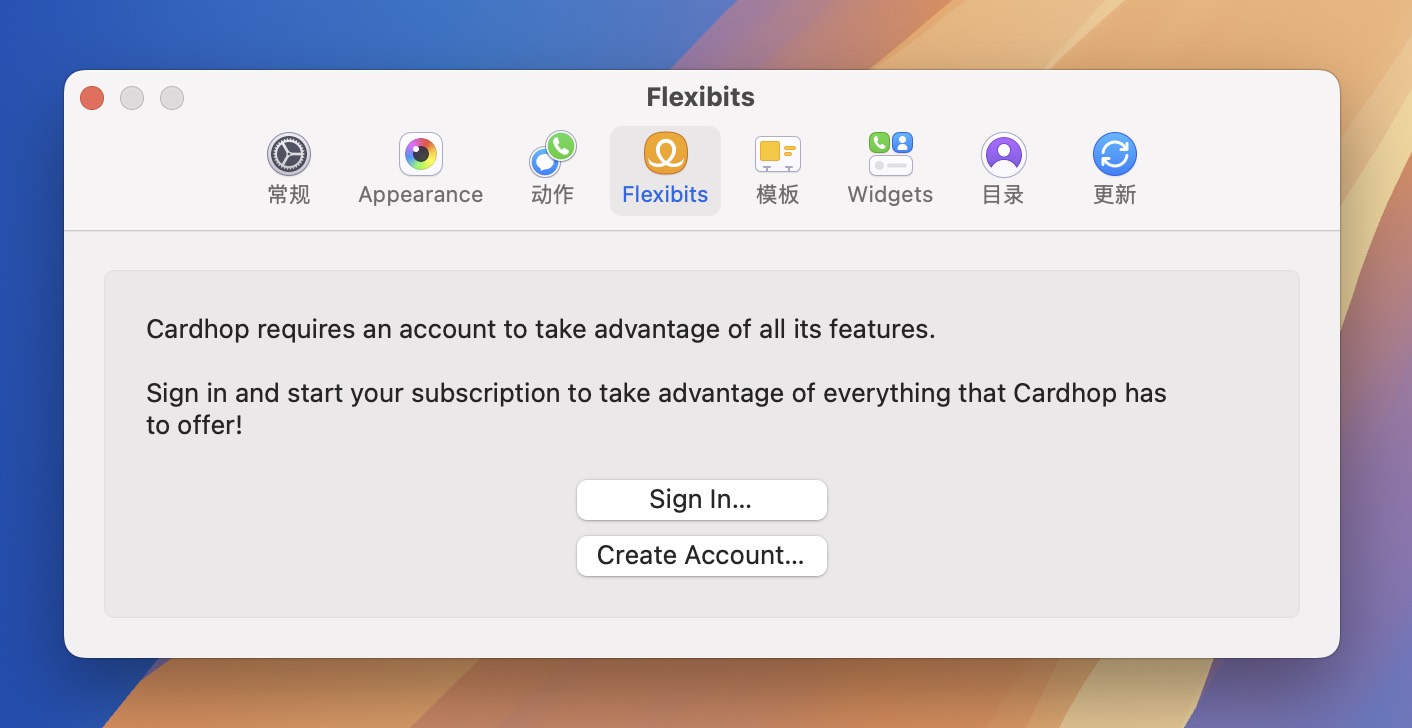This screenshot has width=1412, height=728.
Task: Minimize the preferences window
Action: pos(131,98)
